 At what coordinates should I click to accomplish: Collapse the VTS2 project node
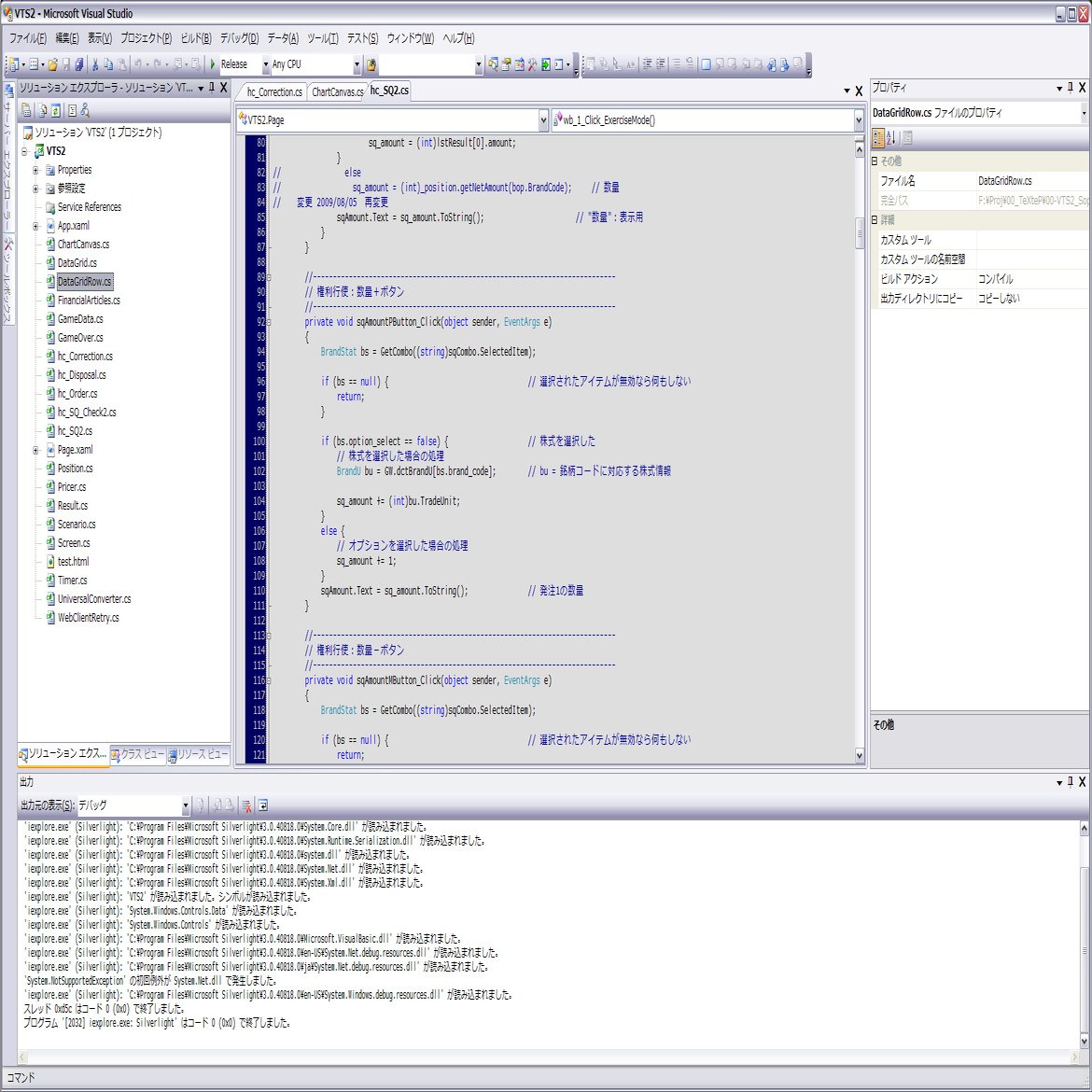[24, 151]
